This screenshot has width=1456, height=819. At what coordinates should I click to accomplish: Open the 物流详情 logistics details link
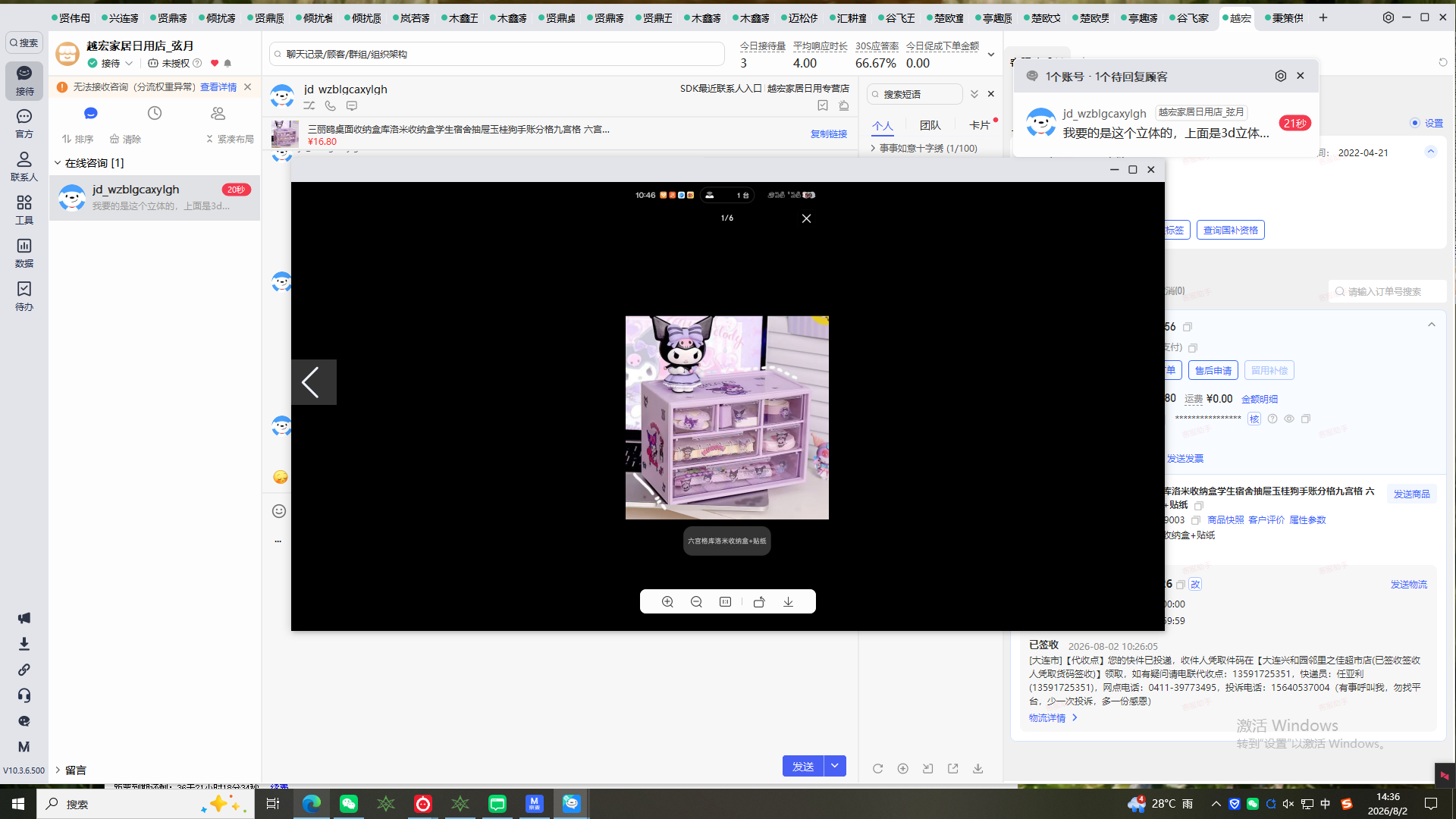tap(1053, 717)
